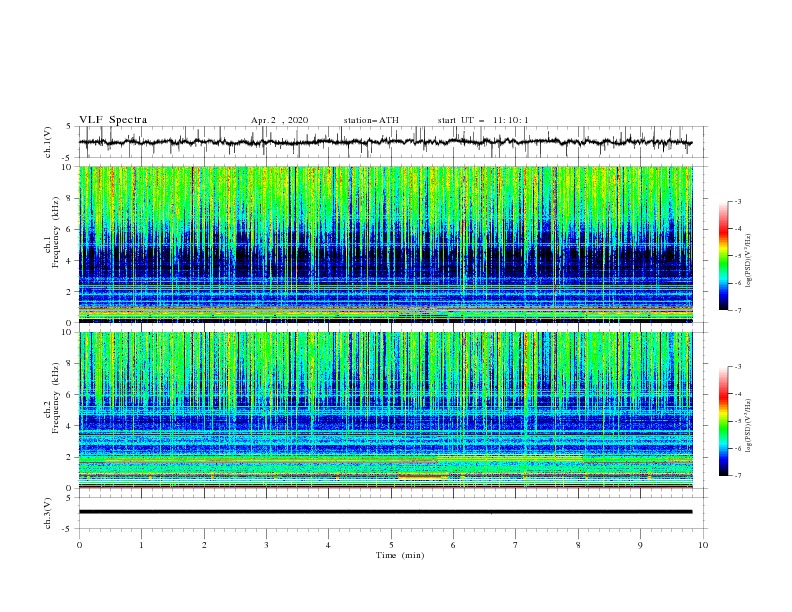Image resolution: width=792 pixels, height=612 pixels.
Task: Click the "6" tick on the time axis
Action: pyautogui.click(x=454, y=545)
